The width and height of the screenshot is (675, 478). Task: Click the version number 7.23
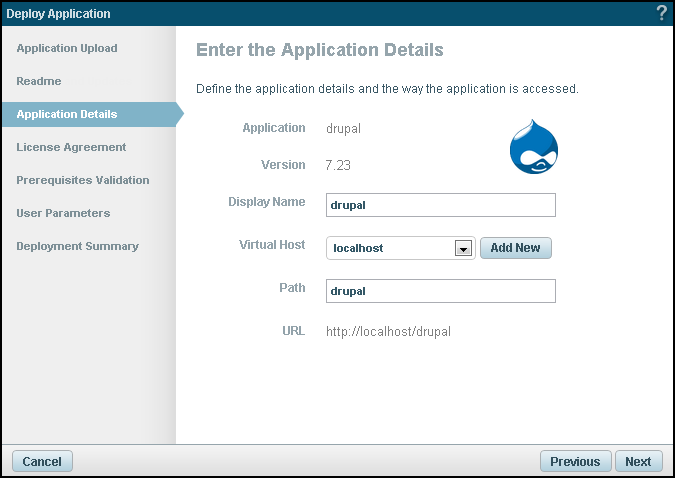[x=339, y=165]
